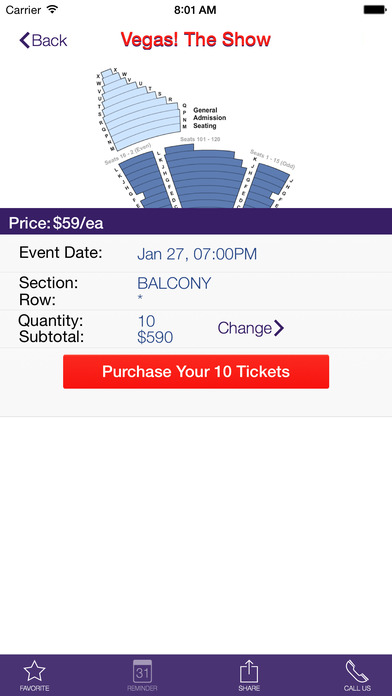
Task: Select the center orchestra section Seats 101-120
Action: (x=206, y=177)
